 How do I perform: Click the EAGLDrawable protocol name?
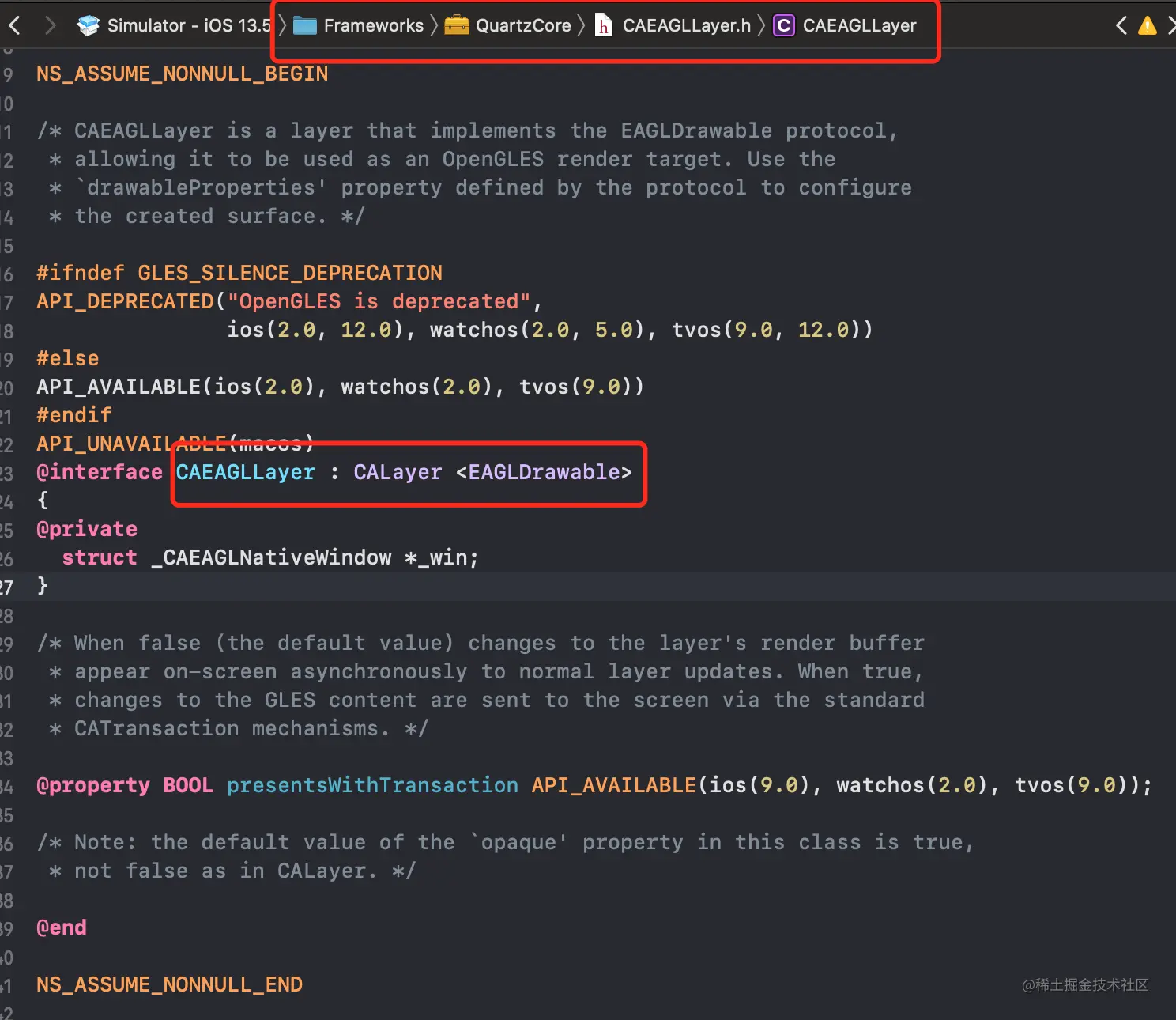click(x=545, y=472)
